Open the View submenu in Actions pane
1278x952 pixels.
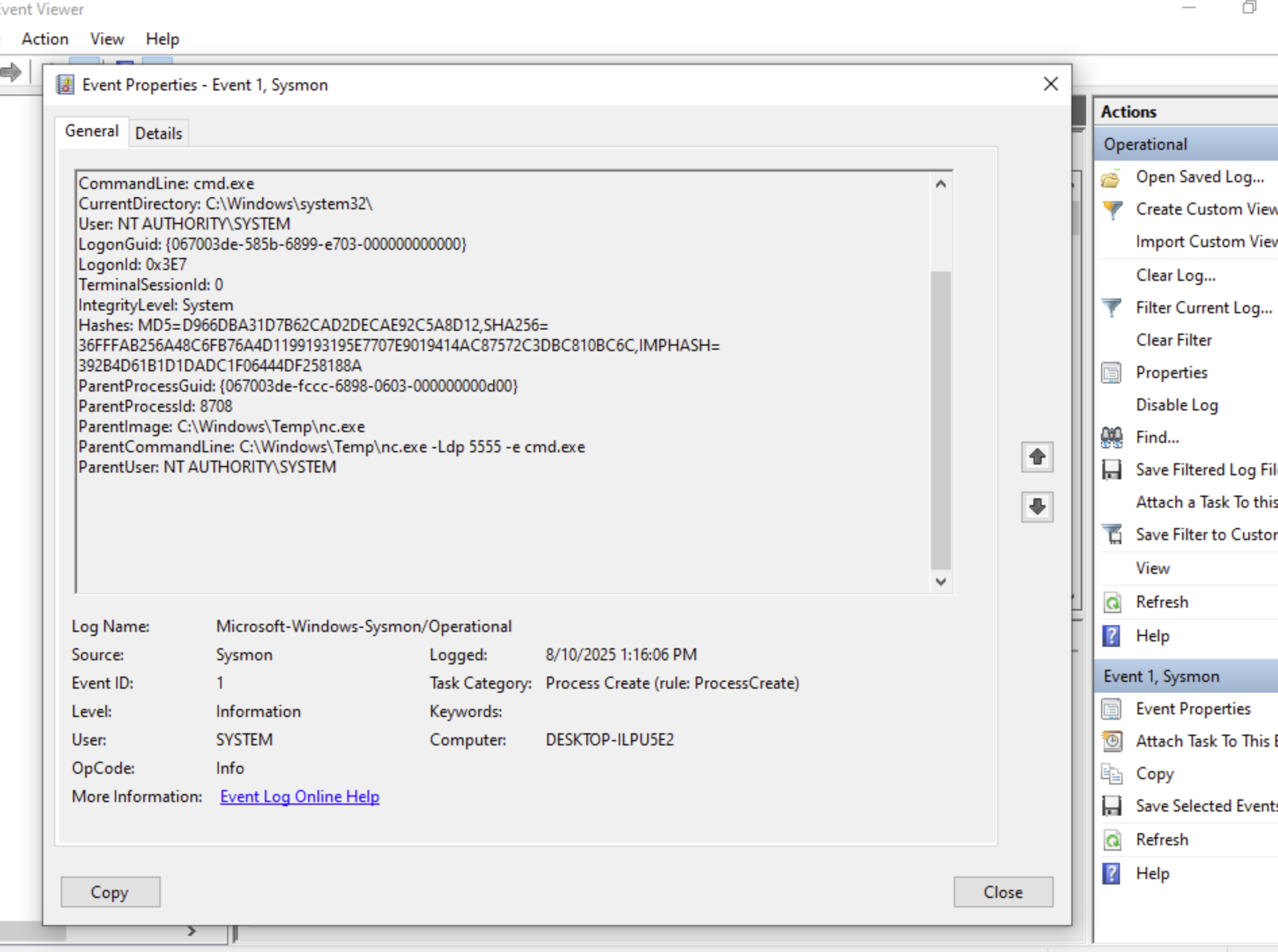pyautogui.click(x=1152, y=568)
